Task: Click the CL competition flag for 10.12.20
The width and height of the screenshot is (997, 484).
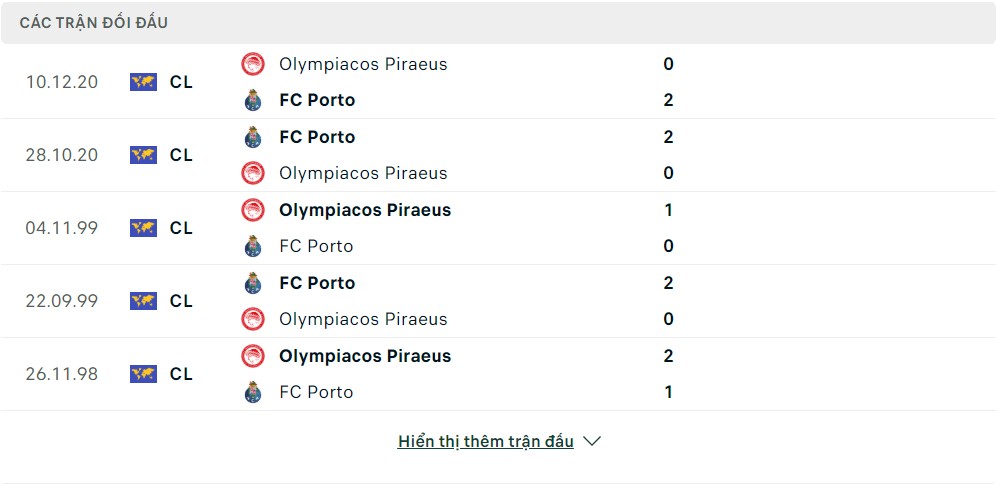Action: [144, 82]
